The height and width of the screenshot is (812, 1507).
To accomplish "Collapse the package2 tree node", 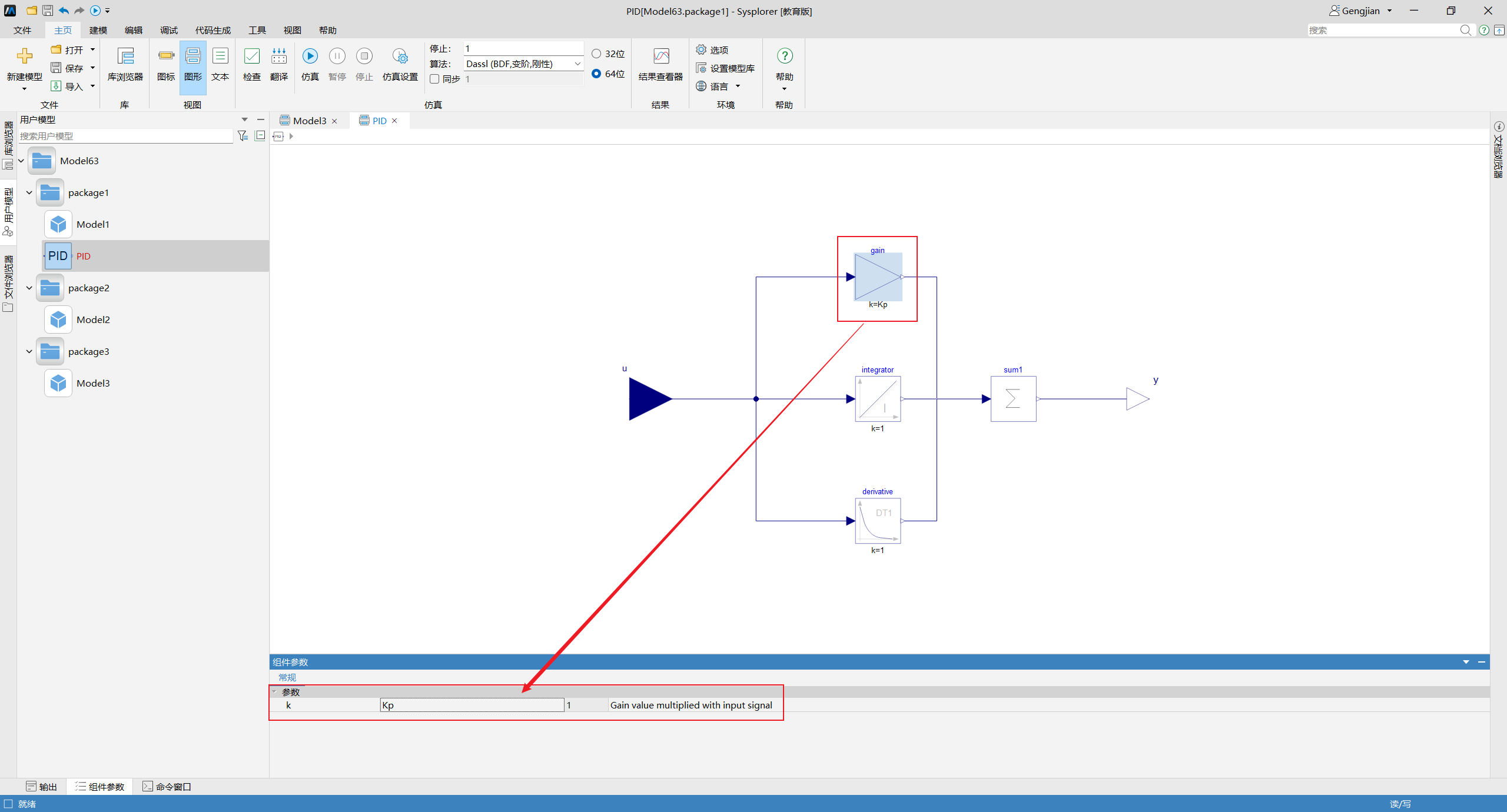I will coord(29,288).
